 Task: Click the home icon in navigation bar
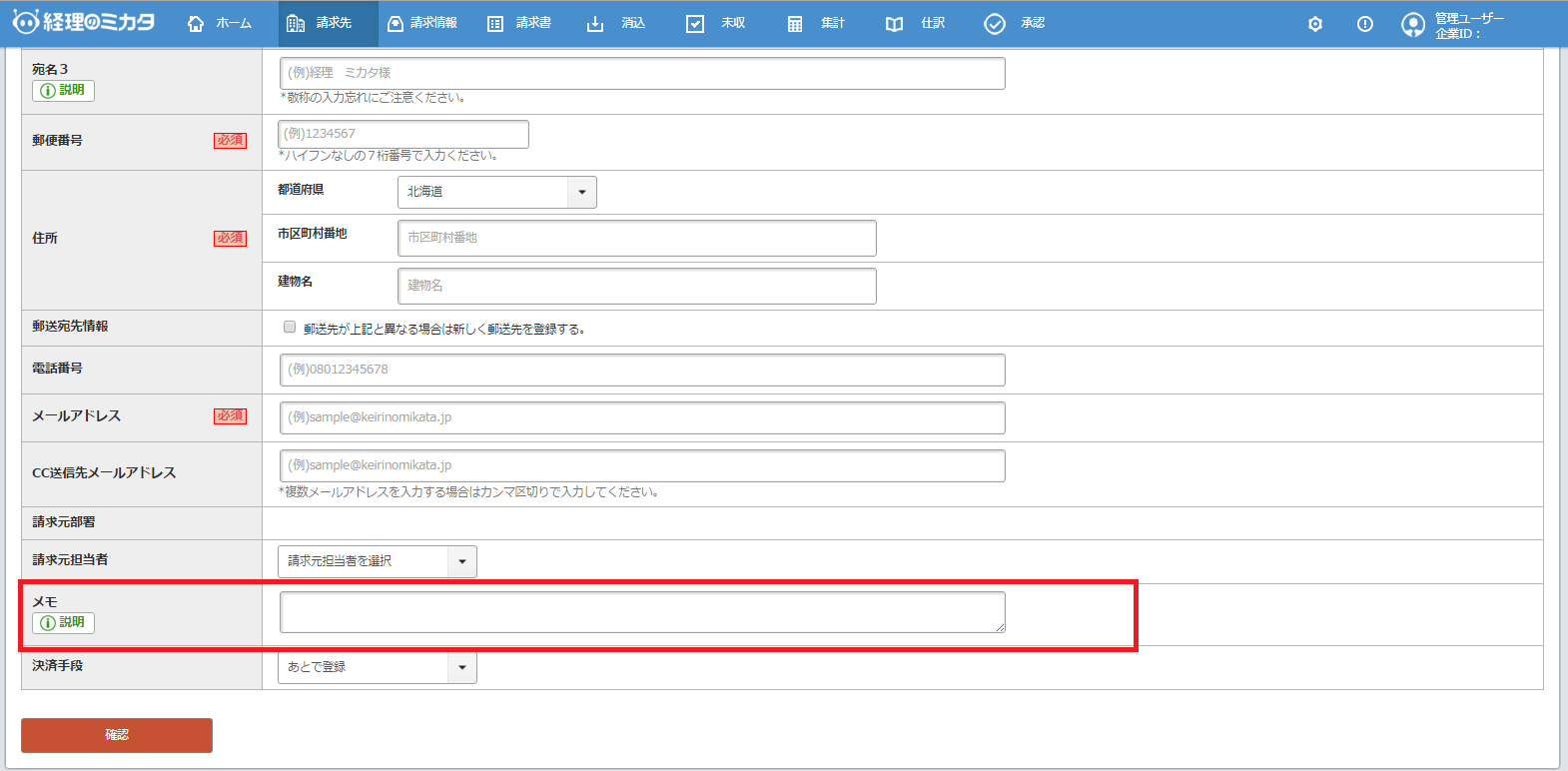tap(196, 23)
